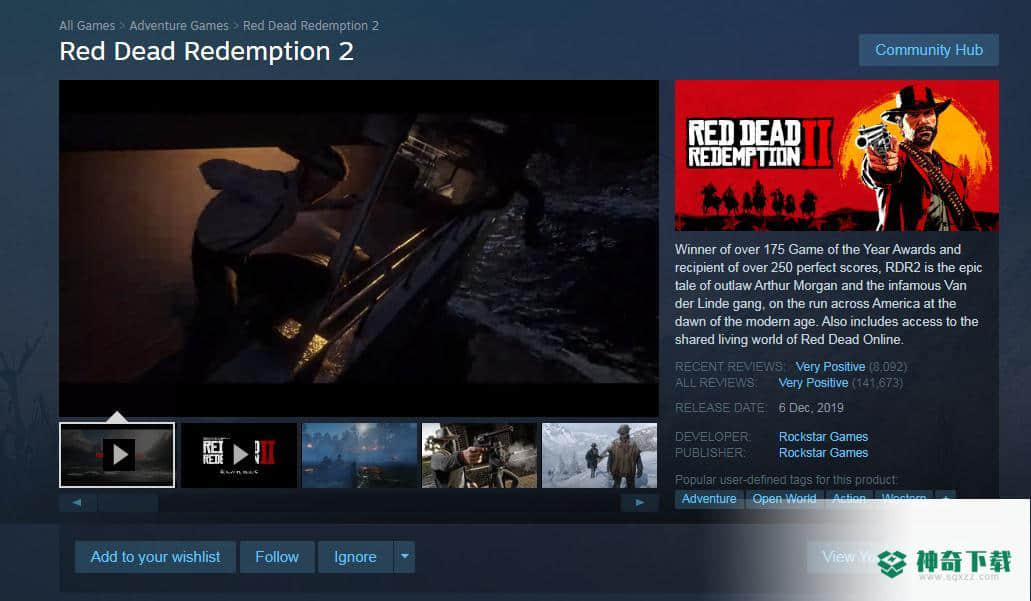Click the main video player area
1031x601 pixels.
click(x=359, y=248)
